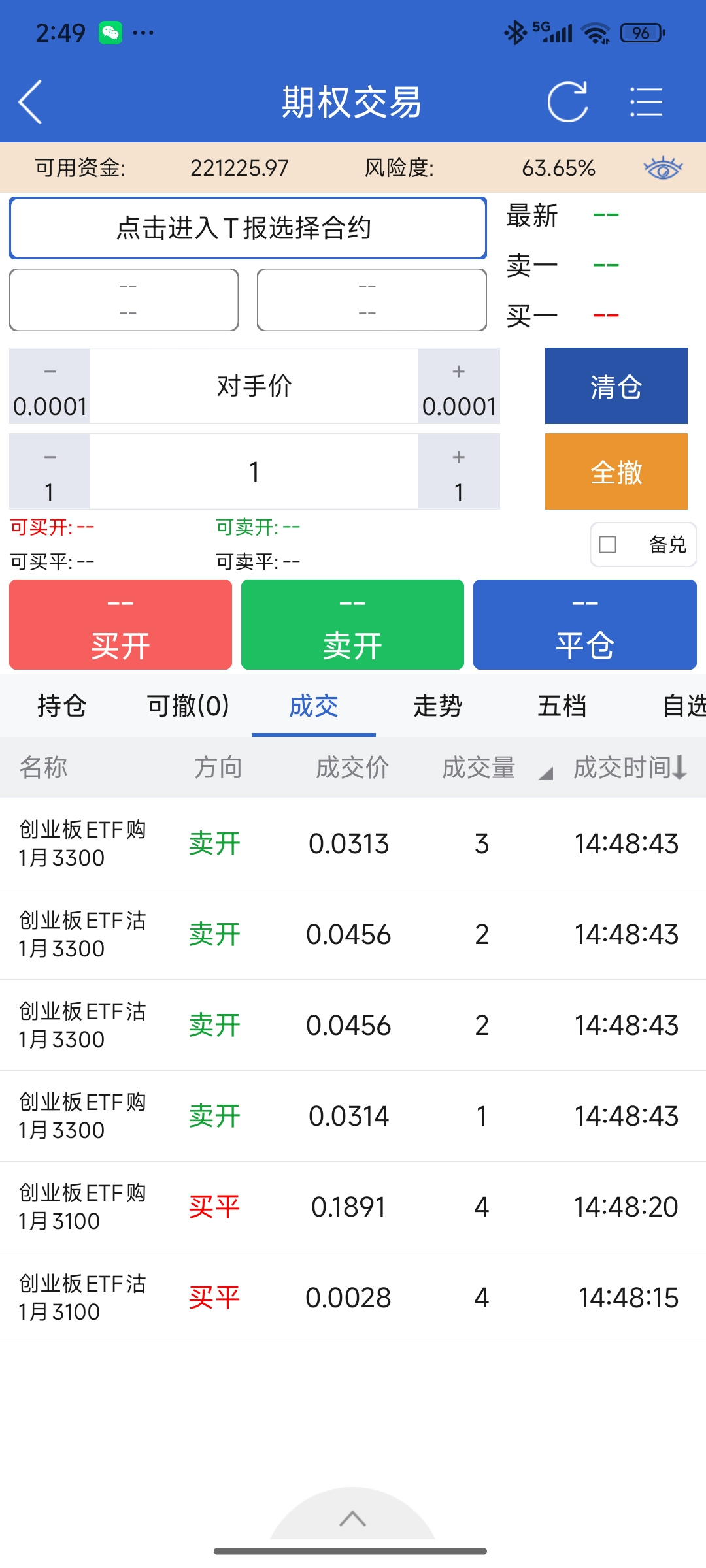Enable the 备兑 checkbox
Screen dimensions: 706x1568
pyautogui.click(x=608, y=544)
